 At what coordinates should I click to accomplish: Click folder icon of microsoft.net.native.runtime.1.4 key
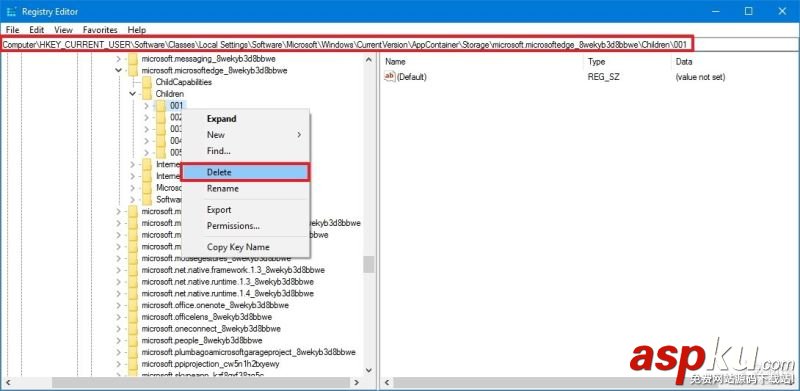click(133, 294)
